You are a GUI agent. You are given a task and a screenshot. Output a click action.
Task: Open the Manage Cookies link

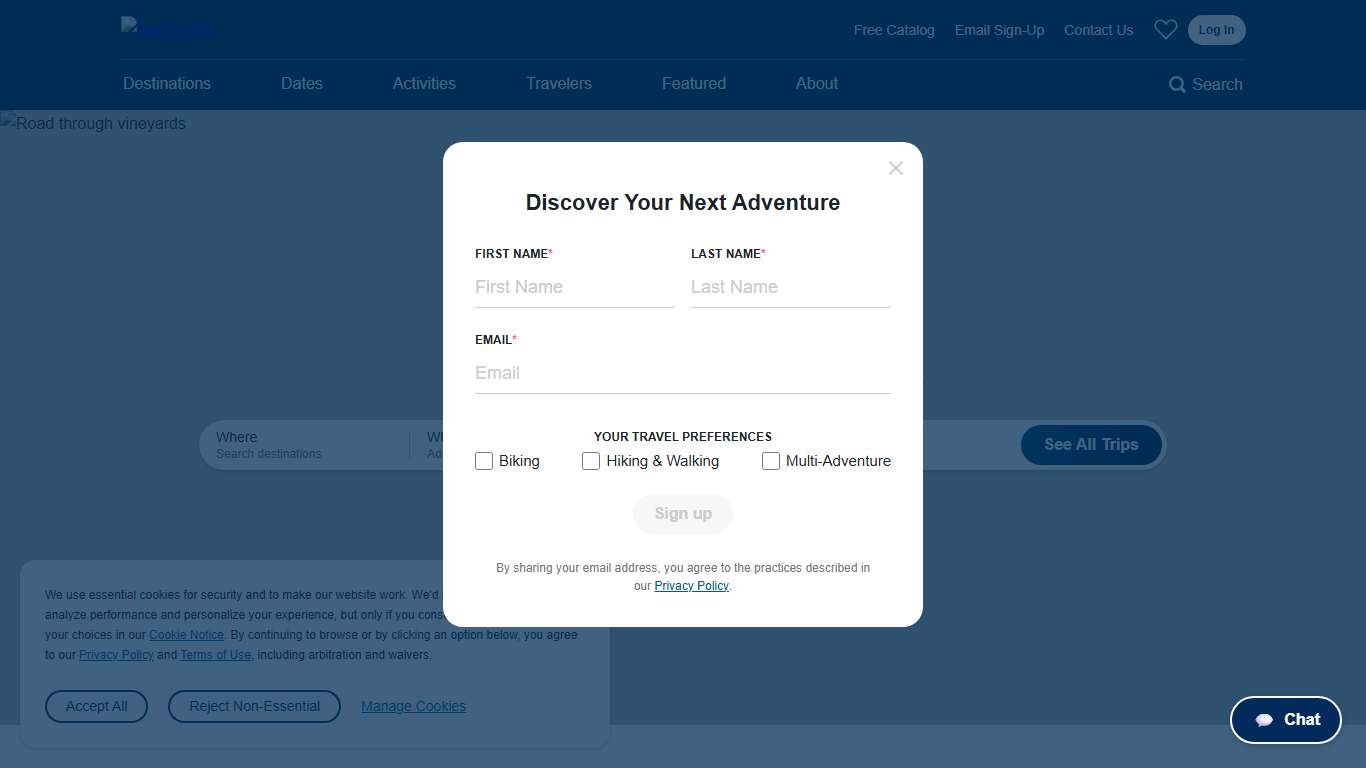tap(413, 706)
